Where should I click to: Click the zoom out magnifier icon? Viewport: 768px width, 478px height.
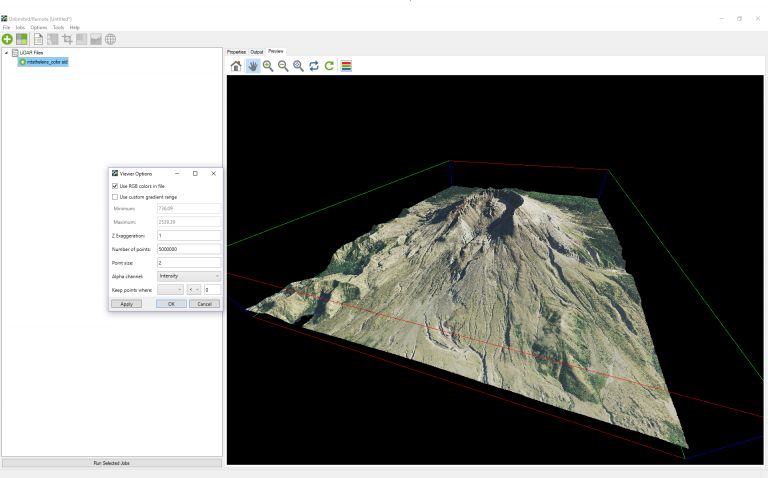pos(283,66)
